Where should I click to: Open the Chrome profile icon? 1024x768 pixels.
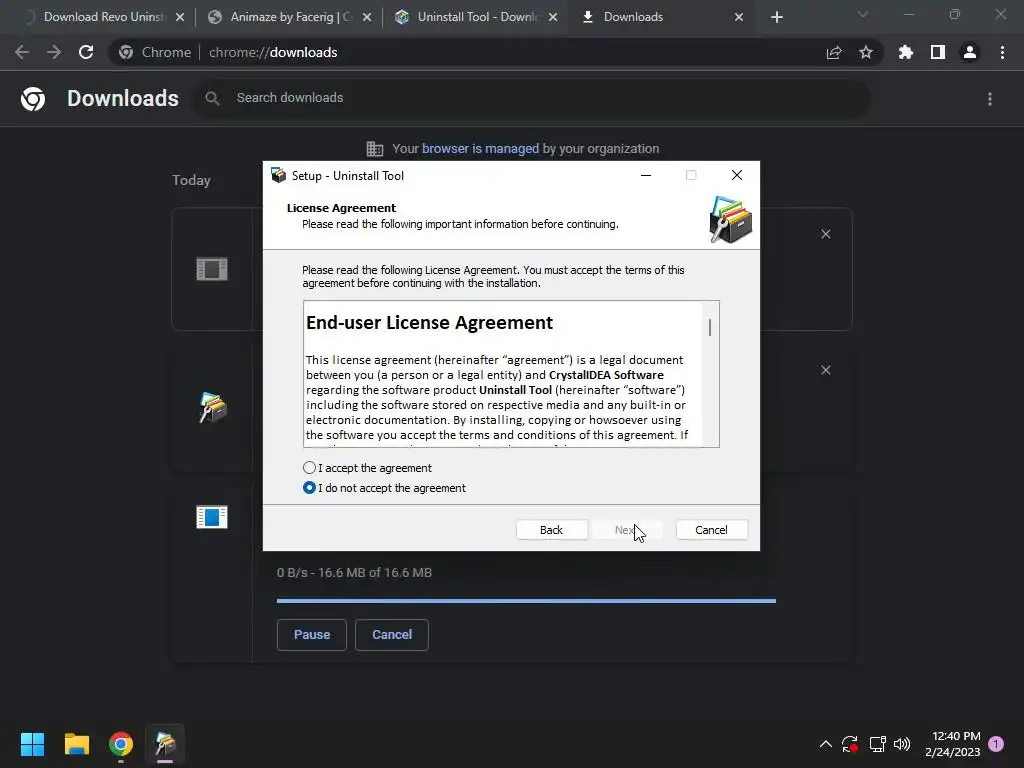(x=970, y=52)
